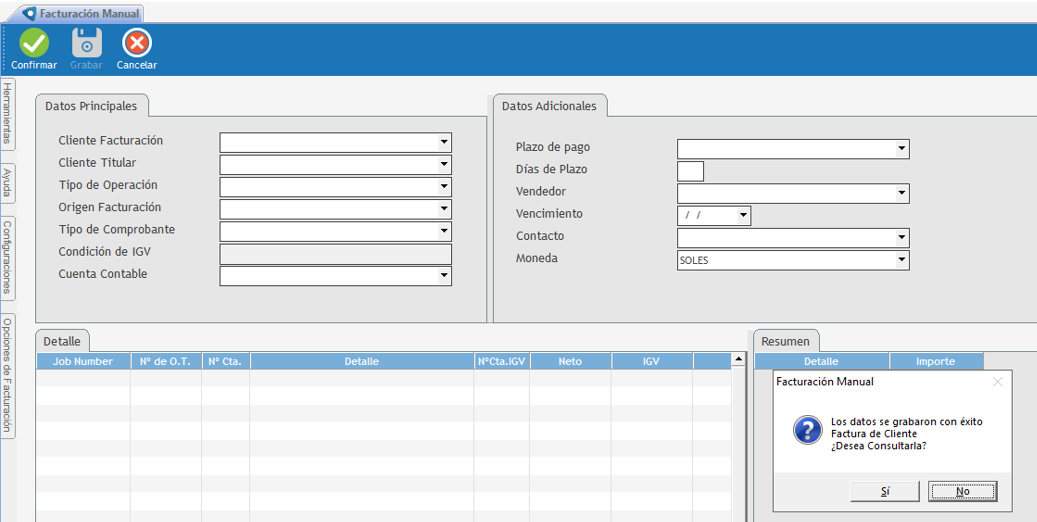Open the Moneda dropdown showing SOLES
1037x522 pixels.
[902, 260]
